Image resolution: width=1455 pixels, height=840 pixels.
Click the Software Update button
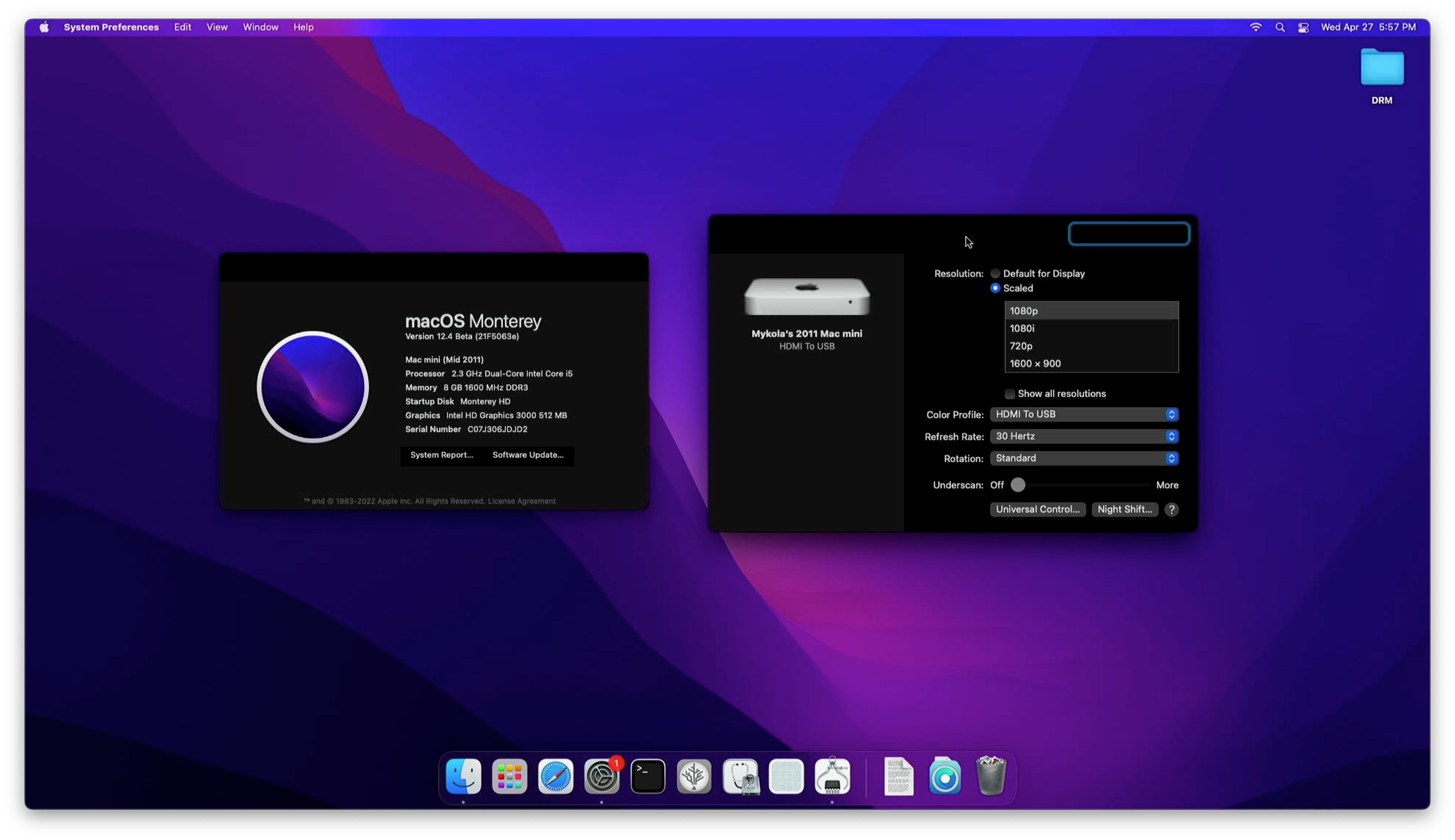527,455
